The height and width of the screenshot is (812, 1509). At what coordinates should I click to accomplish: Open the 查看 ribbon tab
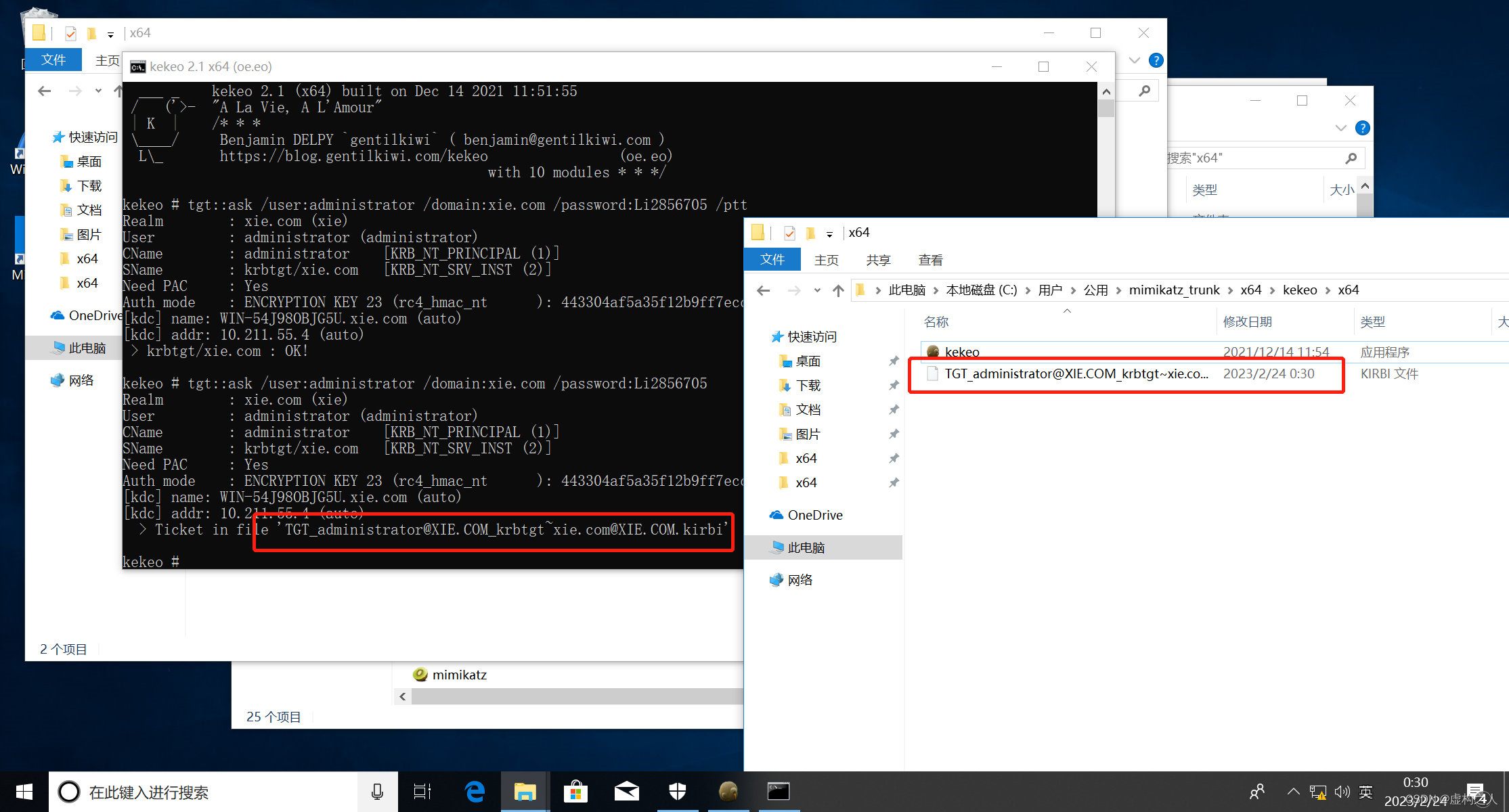[x=930, y=260]
